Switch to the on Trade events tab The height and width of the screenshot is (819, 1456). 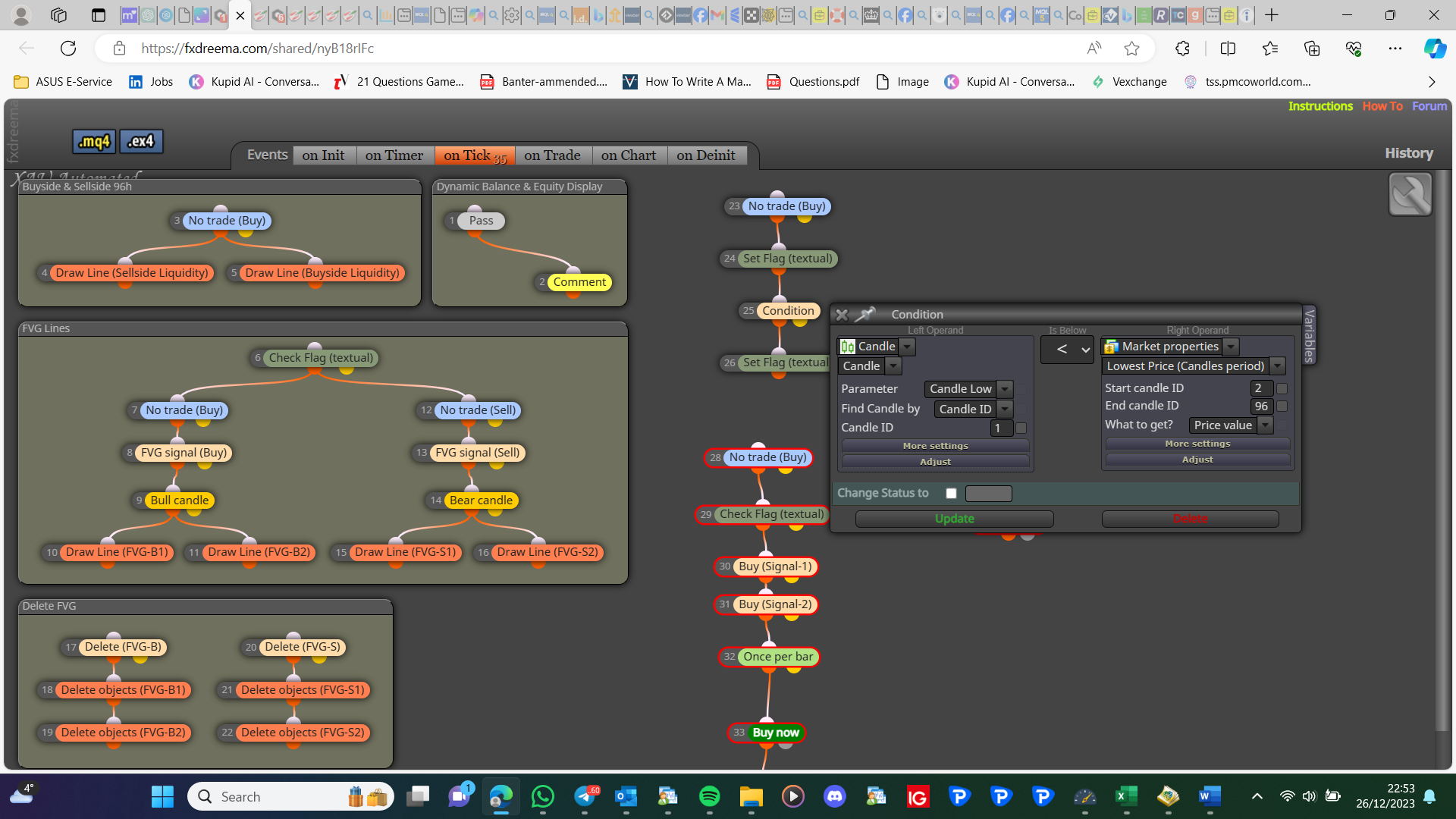(552, 155)
